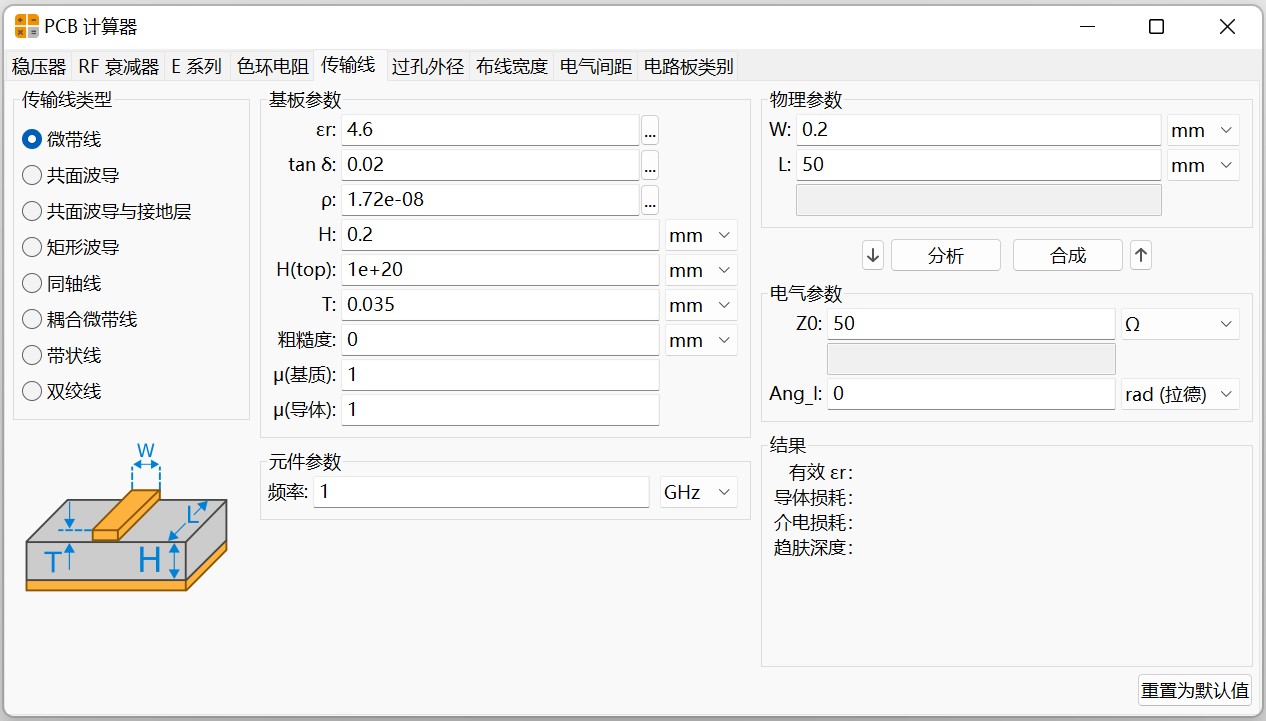The image size is (1266, 721).
Task: Switch to 电气间距 tab
Action: click(596, 67)
